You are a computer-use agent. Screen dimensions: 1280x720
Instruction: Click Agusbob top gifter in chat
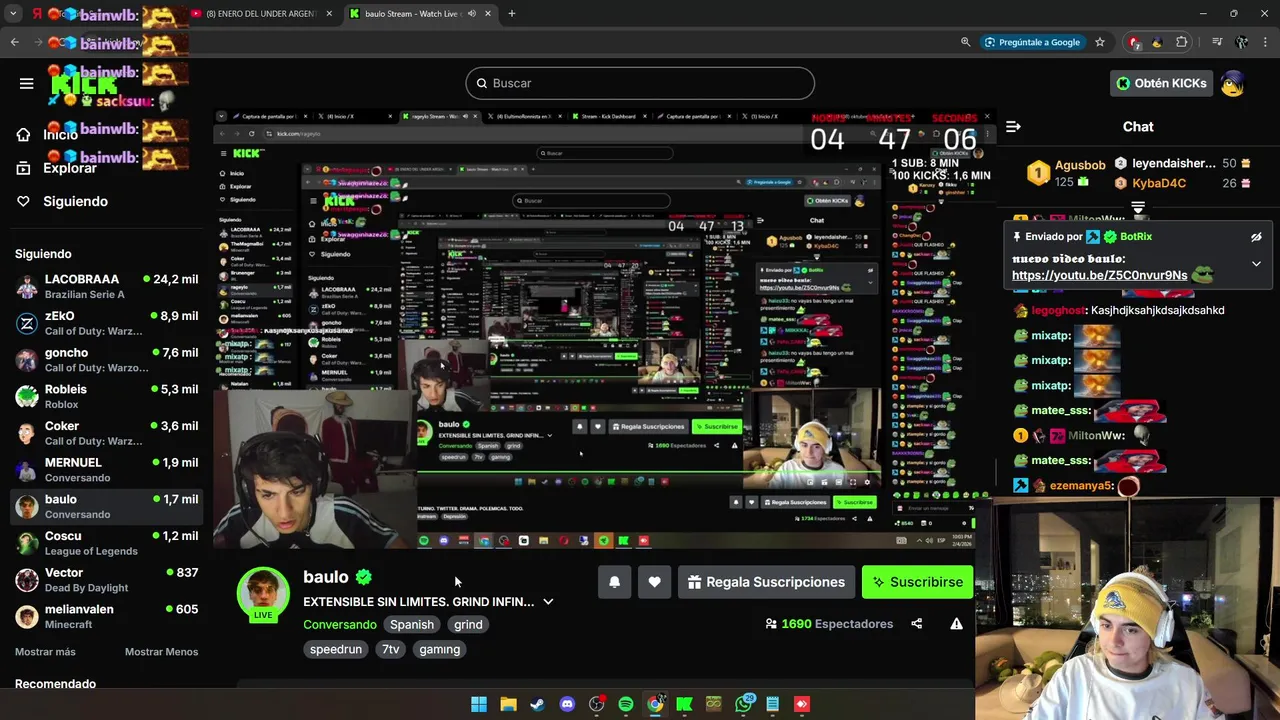pyautogui.click(x=1068, y=172)
